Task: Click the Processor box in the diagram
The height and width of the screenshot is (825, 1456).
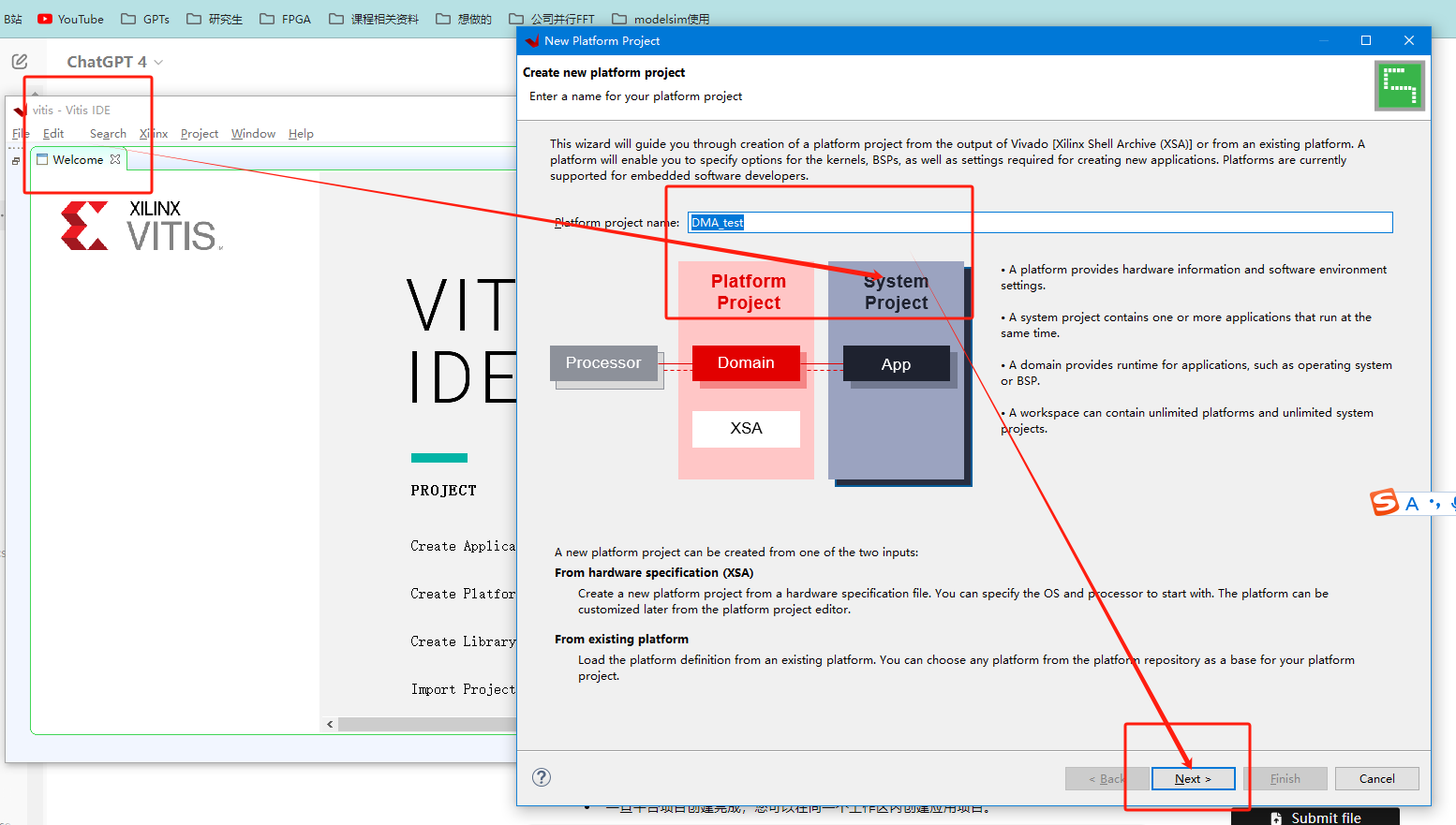Action: pos(603,363)
